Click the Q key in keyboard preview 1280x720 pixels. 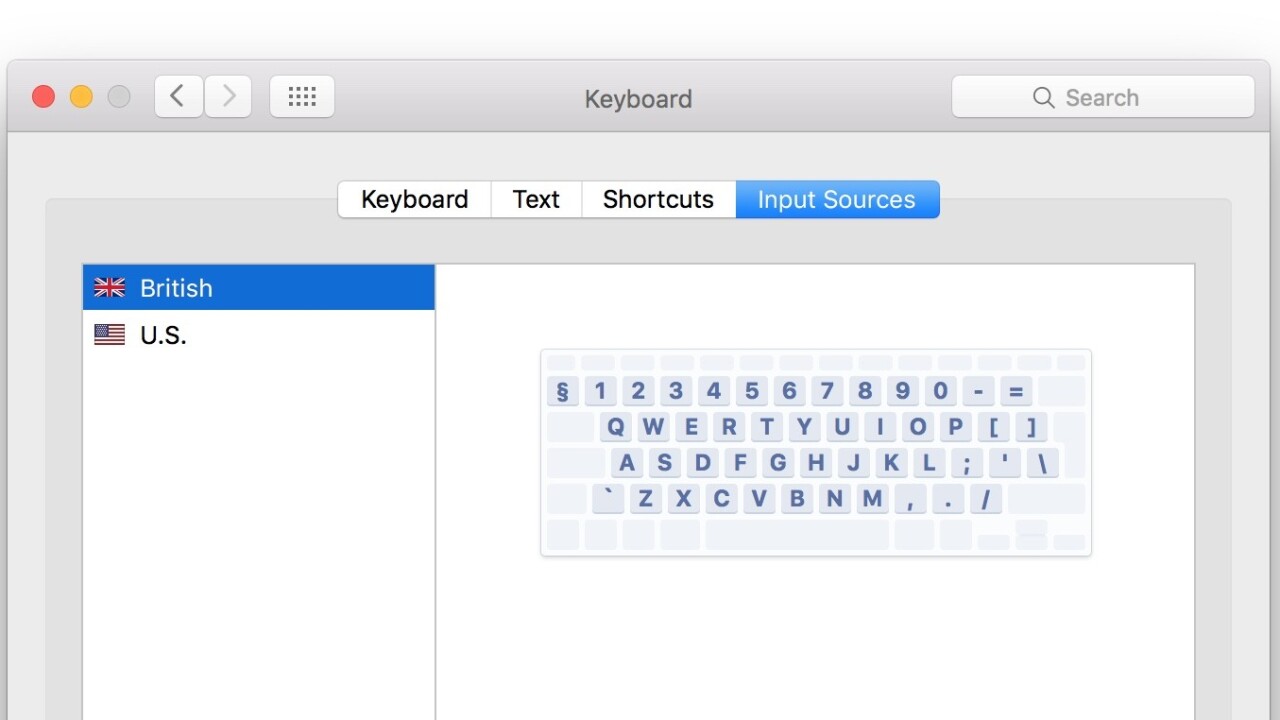point(616,428)
